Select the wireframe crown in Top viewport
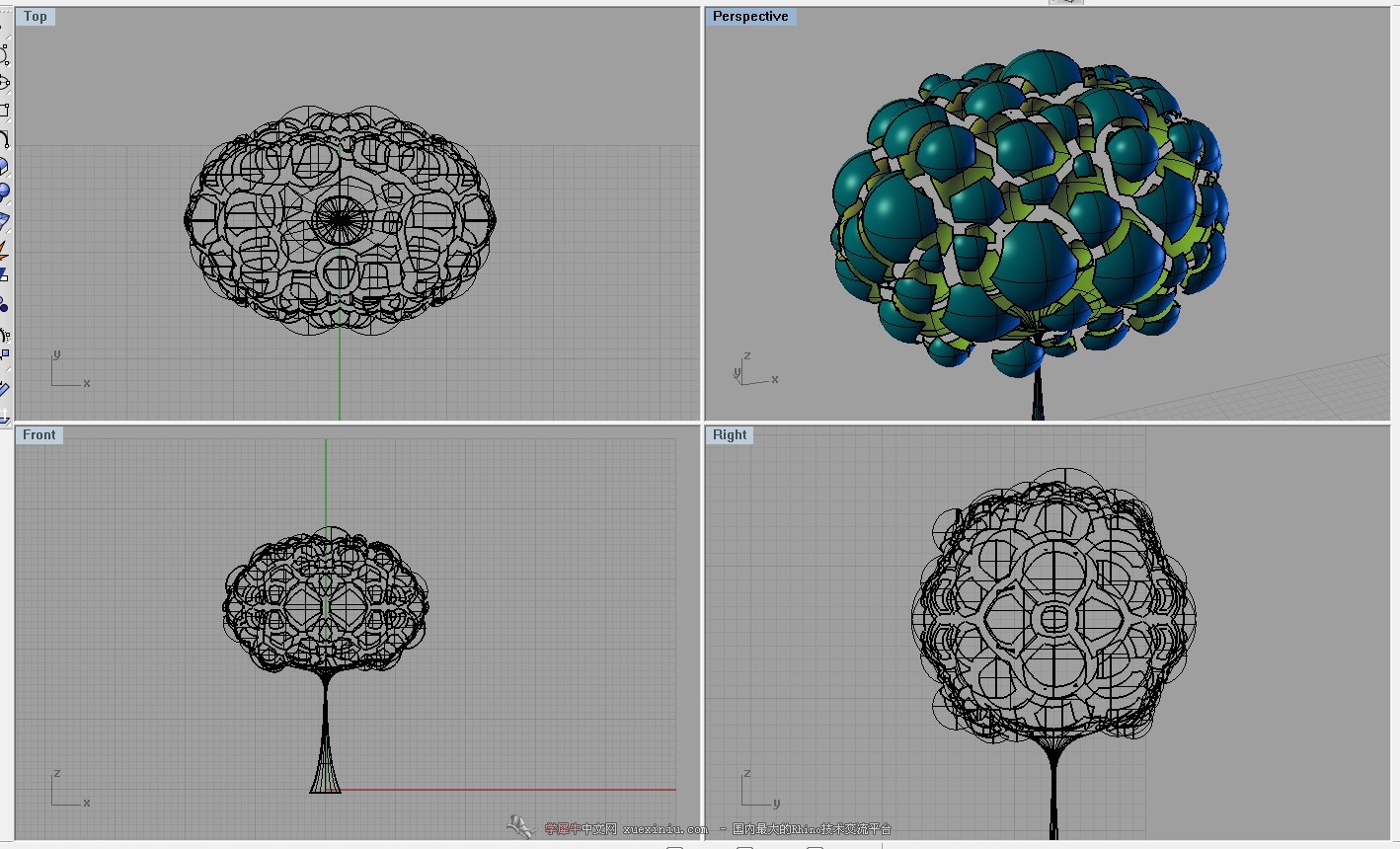This screenshot has width=1400, height=849. pos(341,221)
